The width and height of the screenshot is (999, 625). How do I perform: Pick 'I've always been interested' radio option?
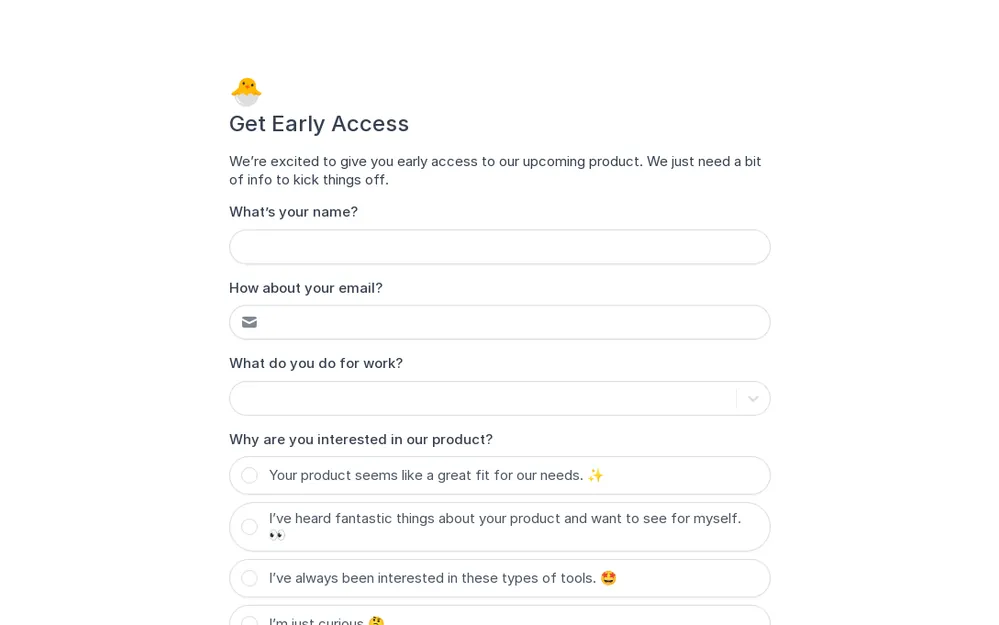pos(249,578)
